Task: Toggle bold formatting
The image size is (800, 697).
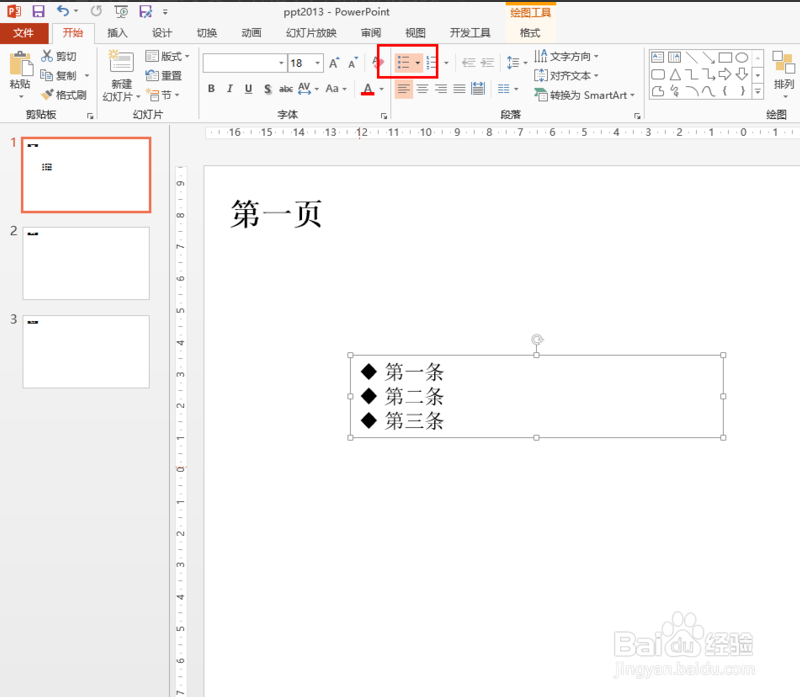Action: coord(211,89)
